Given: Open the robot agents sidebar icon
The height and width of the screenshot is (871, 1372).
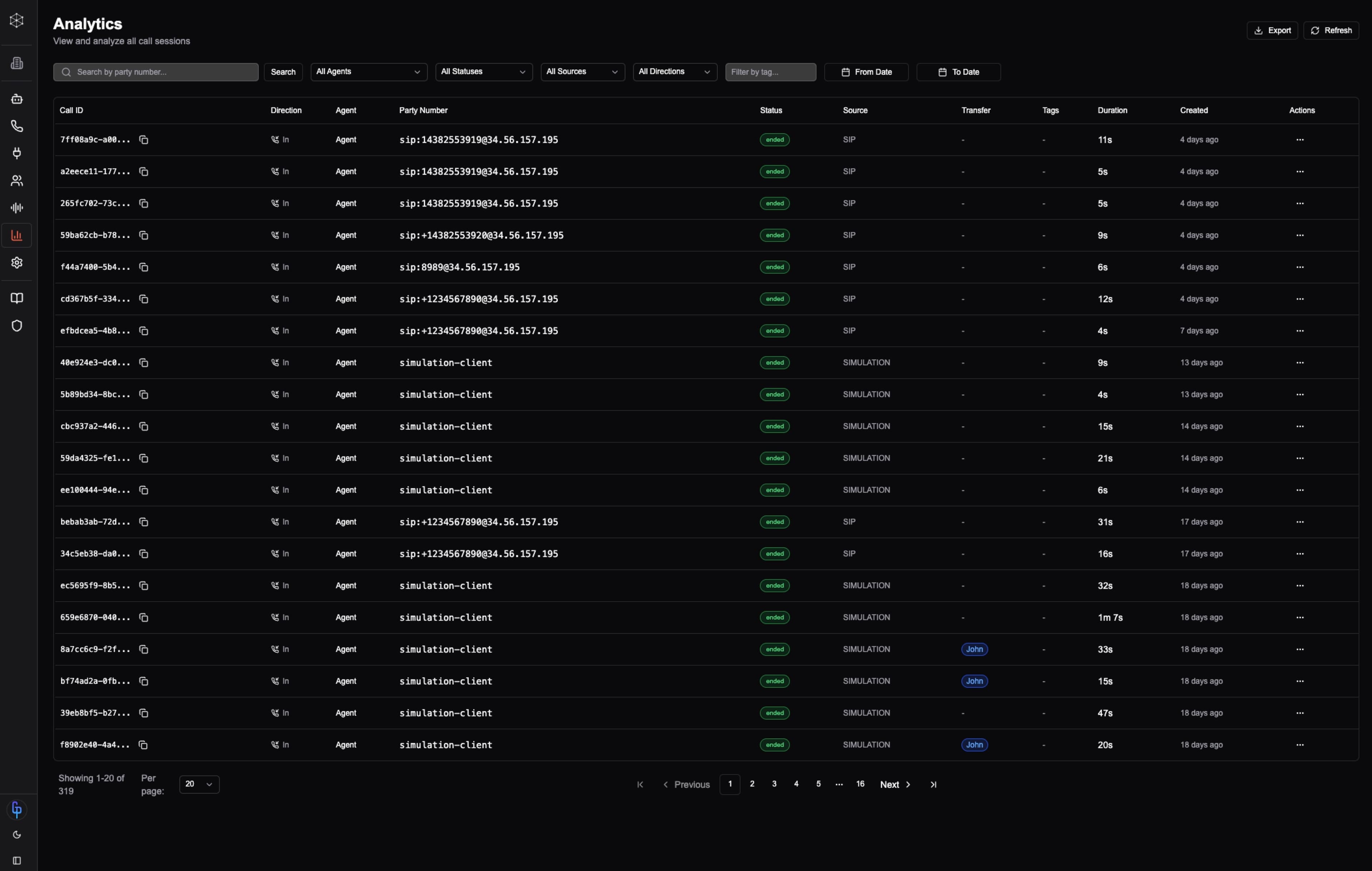Looking at the screenshot, I should pos(16,99).
